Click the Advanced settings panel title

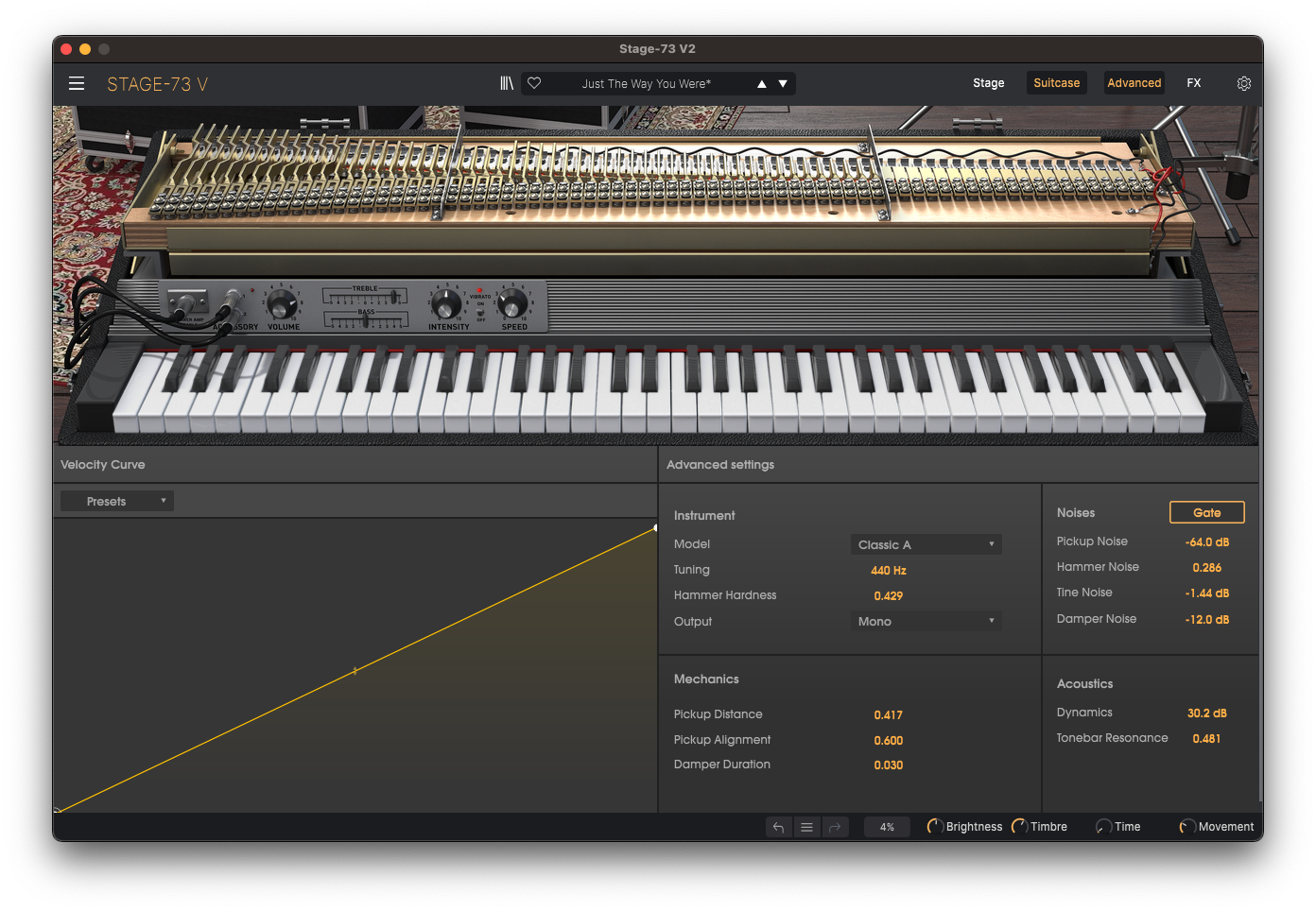coord(720,465)
